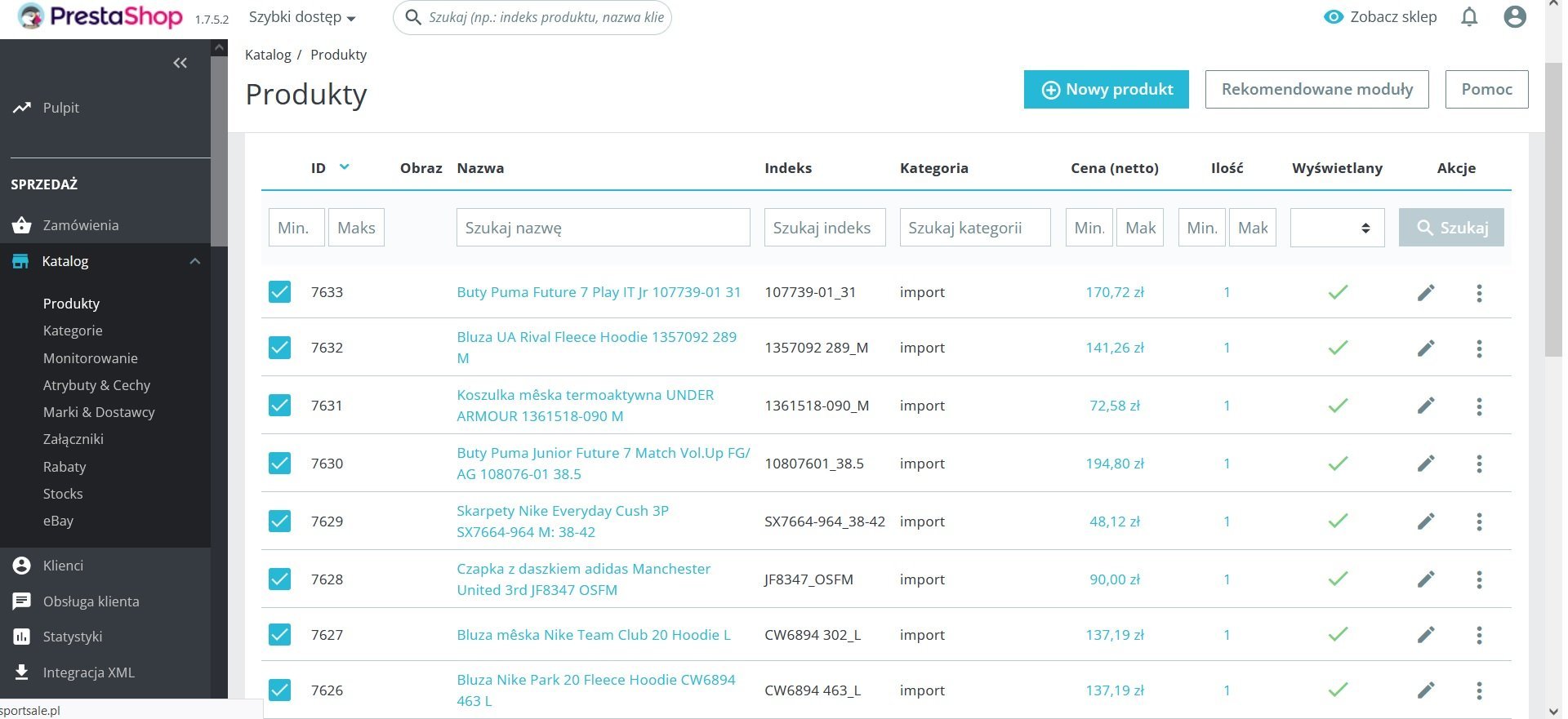
Task: Open product link Bluza mêska Nike Team Club
Action: [594, 635]
